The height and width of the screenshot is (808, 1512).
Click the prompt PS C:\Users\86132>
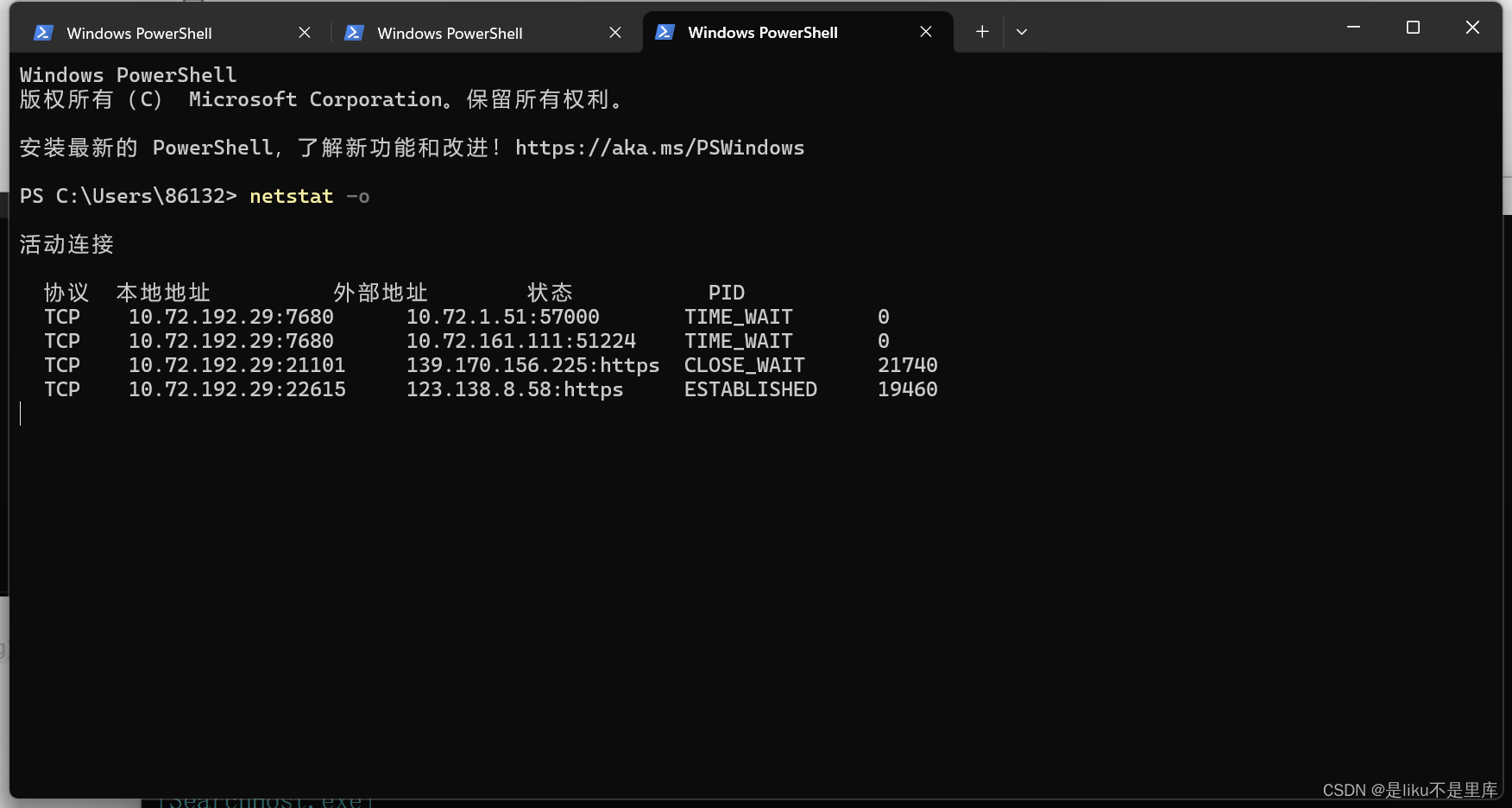(x=129, y=196)
